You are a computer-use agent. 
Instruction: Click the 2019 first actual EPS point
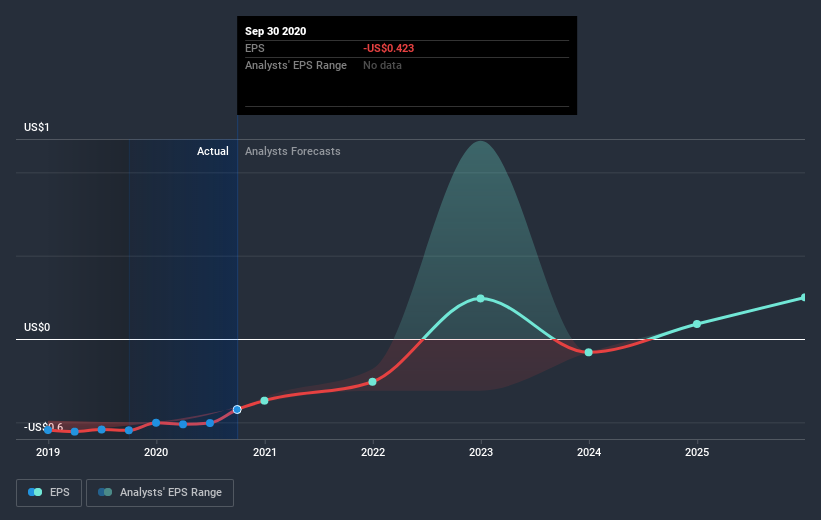point(48,430)
